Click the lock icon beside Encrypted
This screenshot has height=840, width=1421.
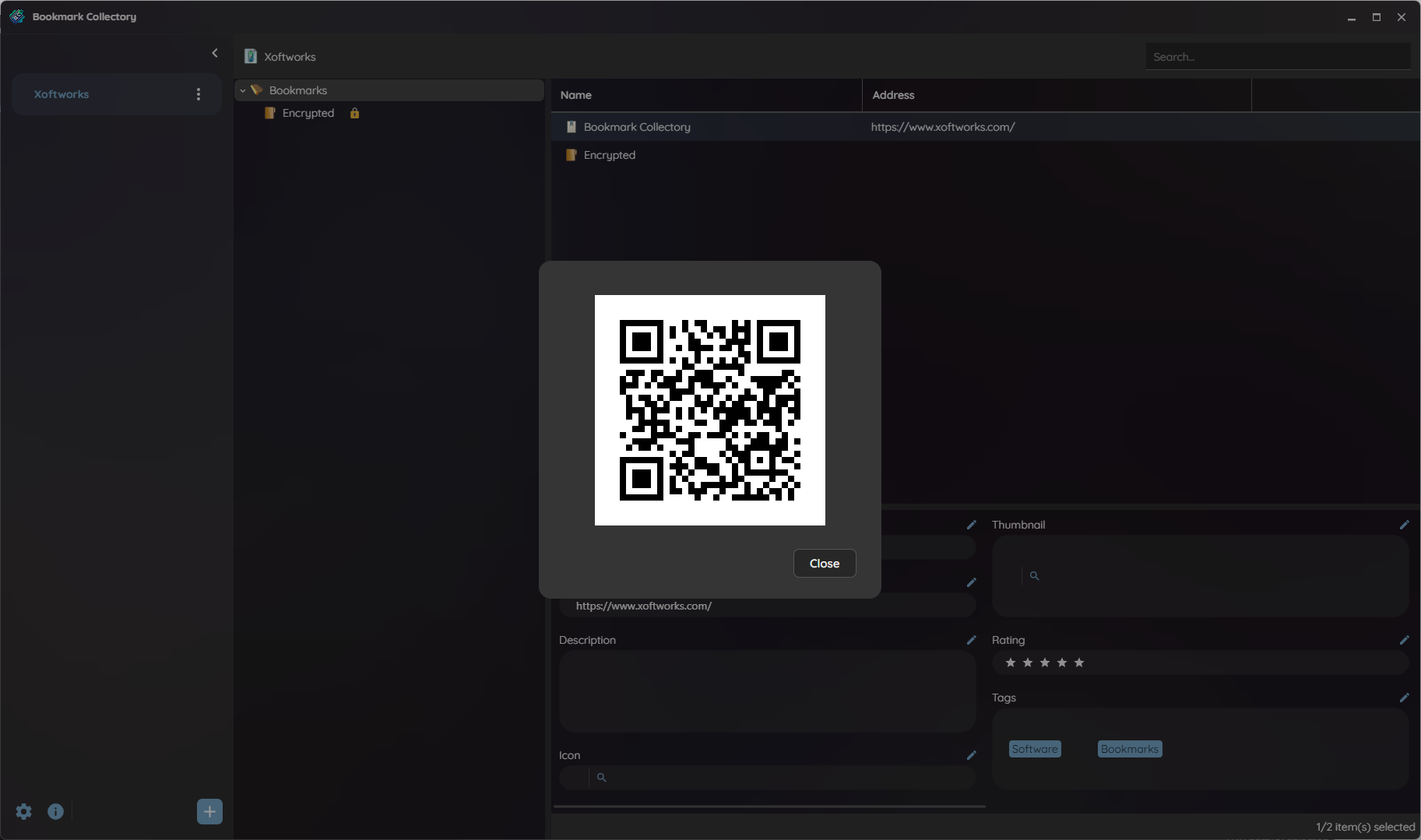[354, 113]
